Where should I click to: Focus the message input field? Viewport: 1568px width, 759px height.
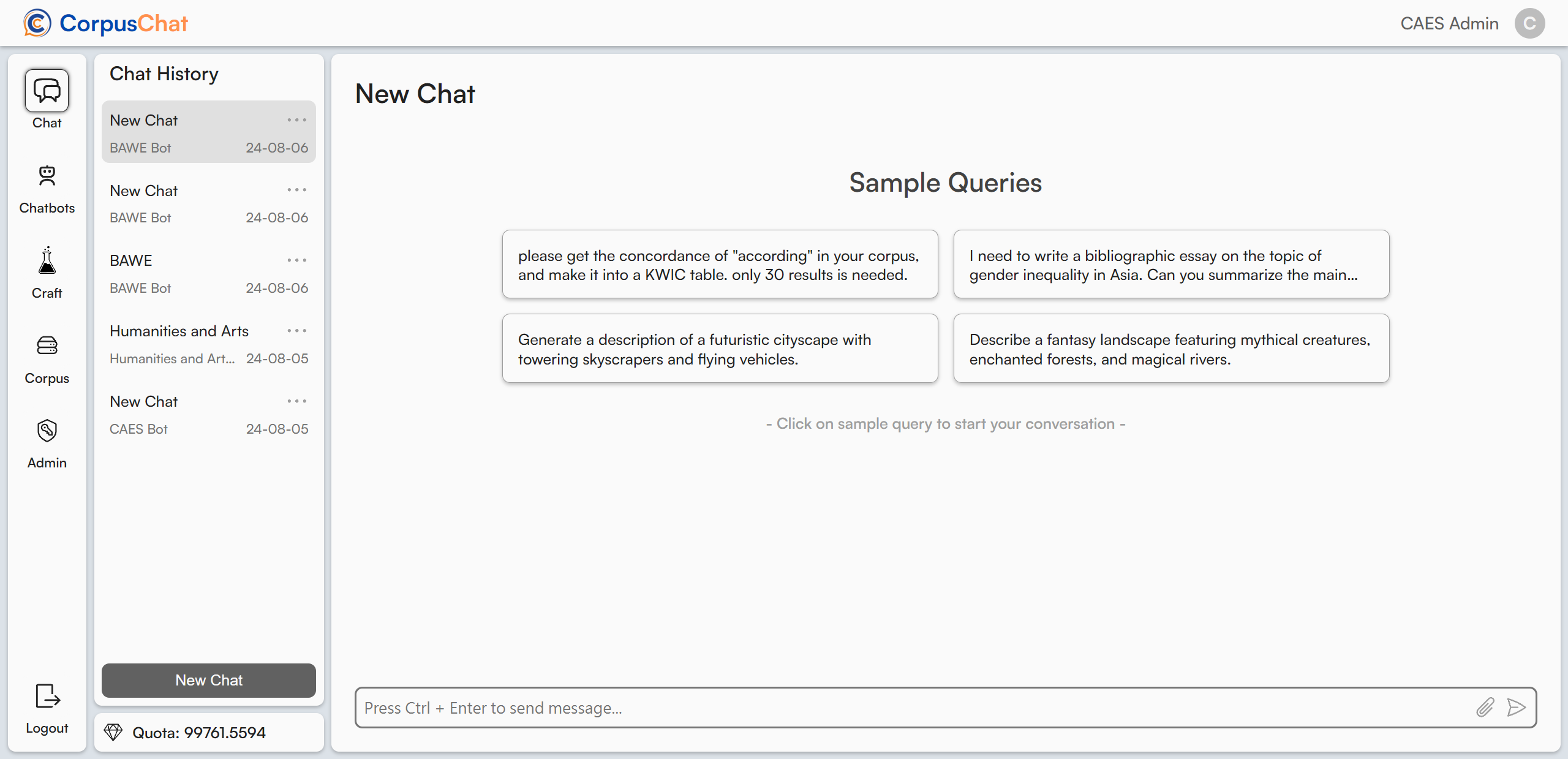(x=913, y=708)
